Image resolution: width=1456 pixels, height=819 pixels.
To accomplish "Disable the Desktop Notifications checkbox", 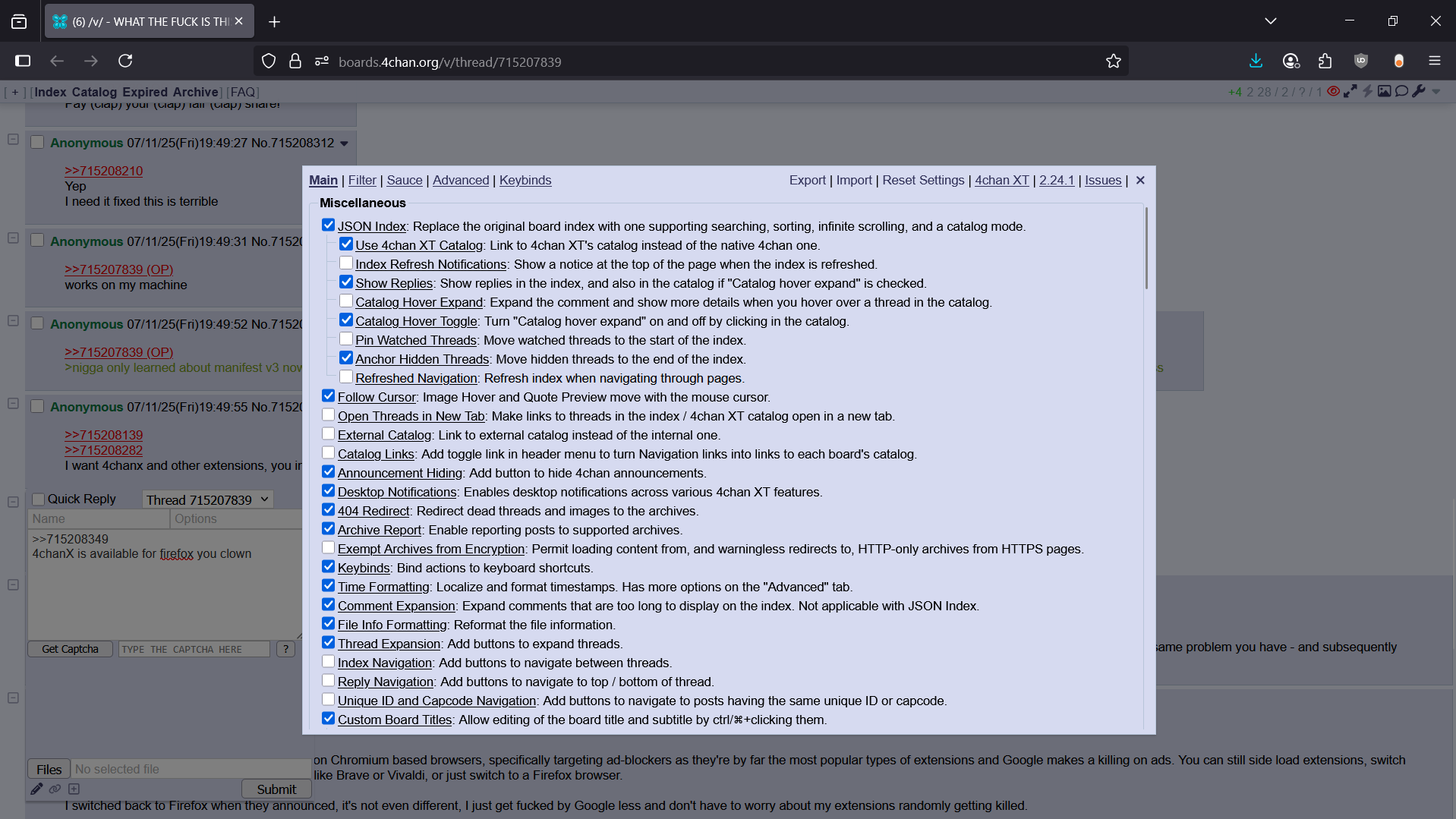I will click(x=328, y=491).
